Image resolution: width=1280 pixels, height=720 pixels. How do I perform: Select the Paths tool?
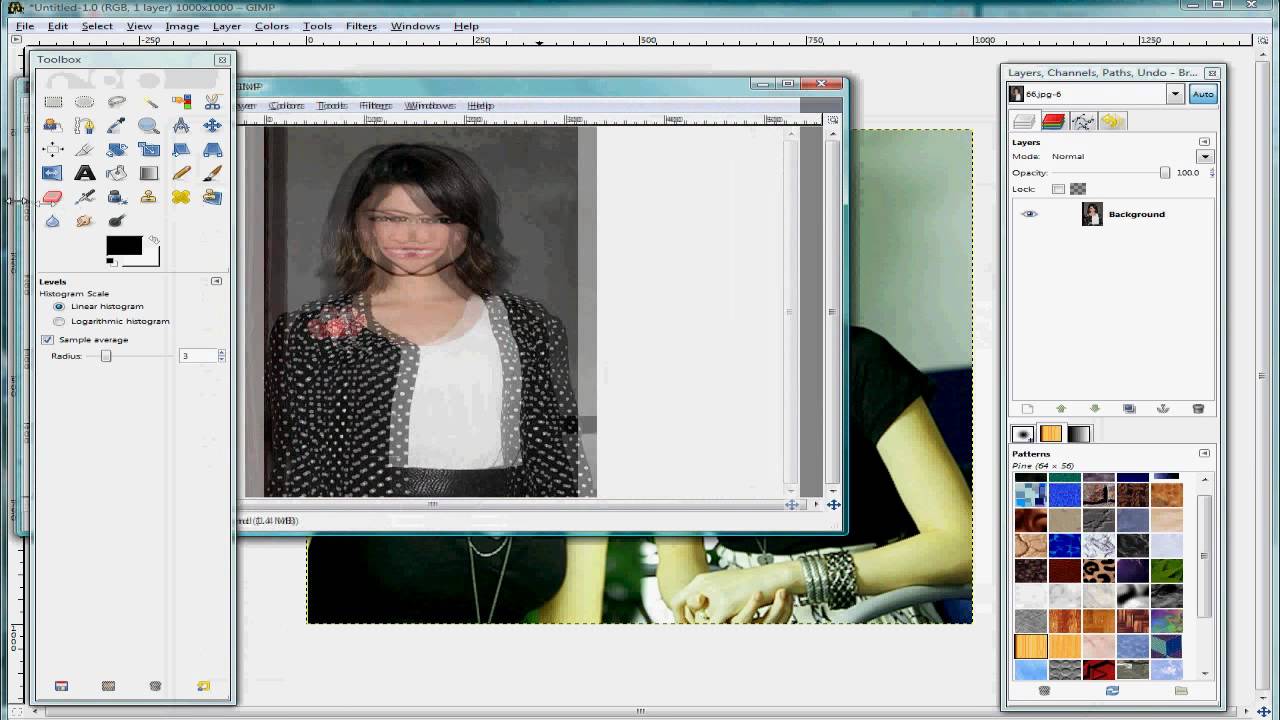coord(85,126)
